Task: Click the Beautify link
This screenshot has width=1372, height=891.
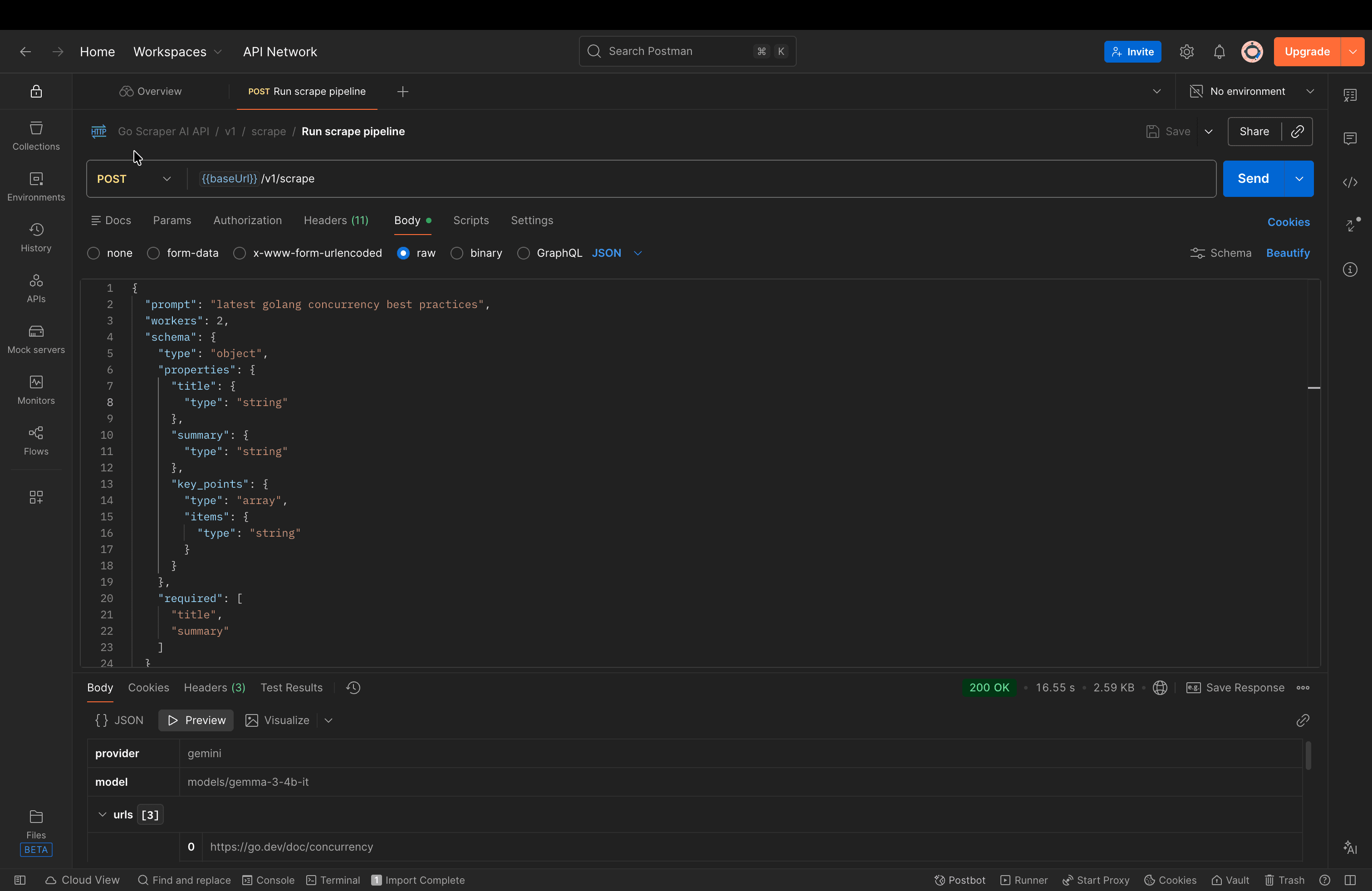Action: (1287, 253)
